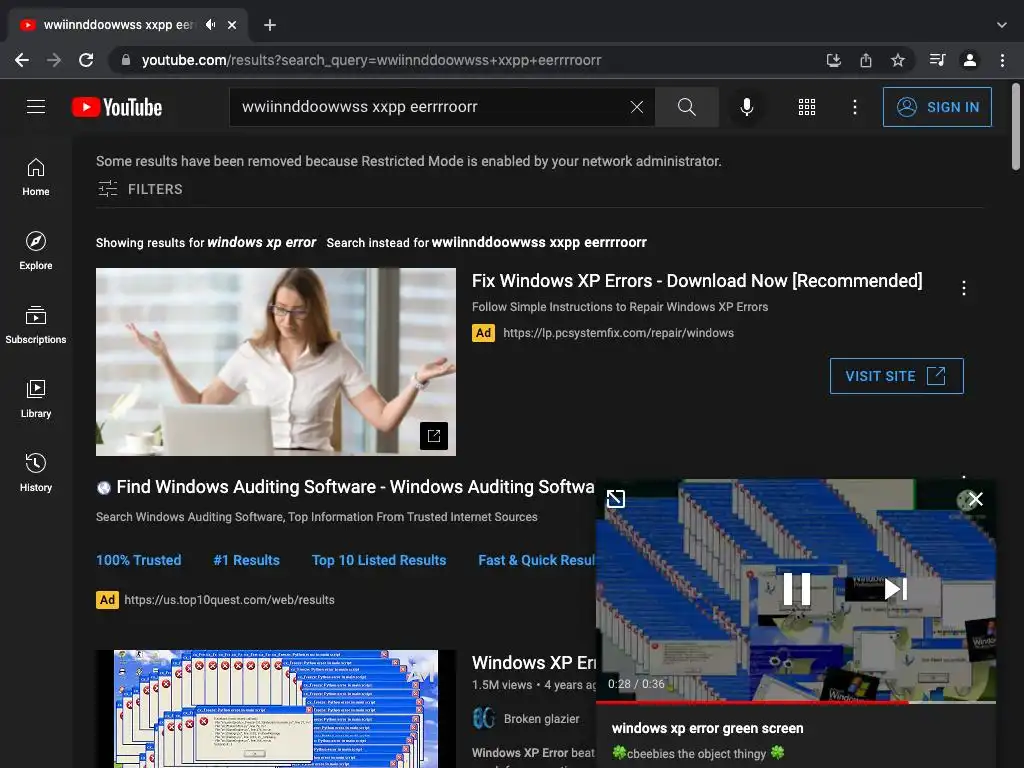Go forward with the browser forward arrow
This screenshot has height=768, width=1024.
pos(54,60)
